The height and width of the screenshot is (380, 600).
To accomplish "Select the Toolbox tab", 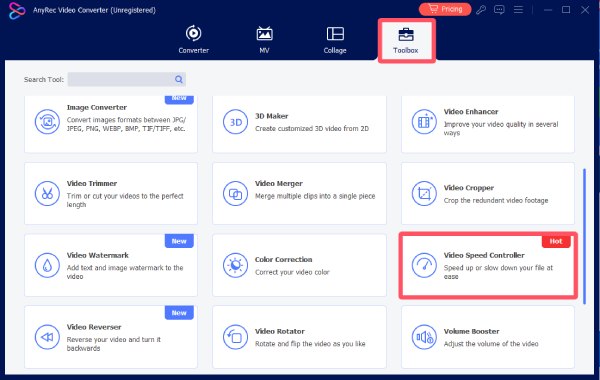I will pos(406,41).
